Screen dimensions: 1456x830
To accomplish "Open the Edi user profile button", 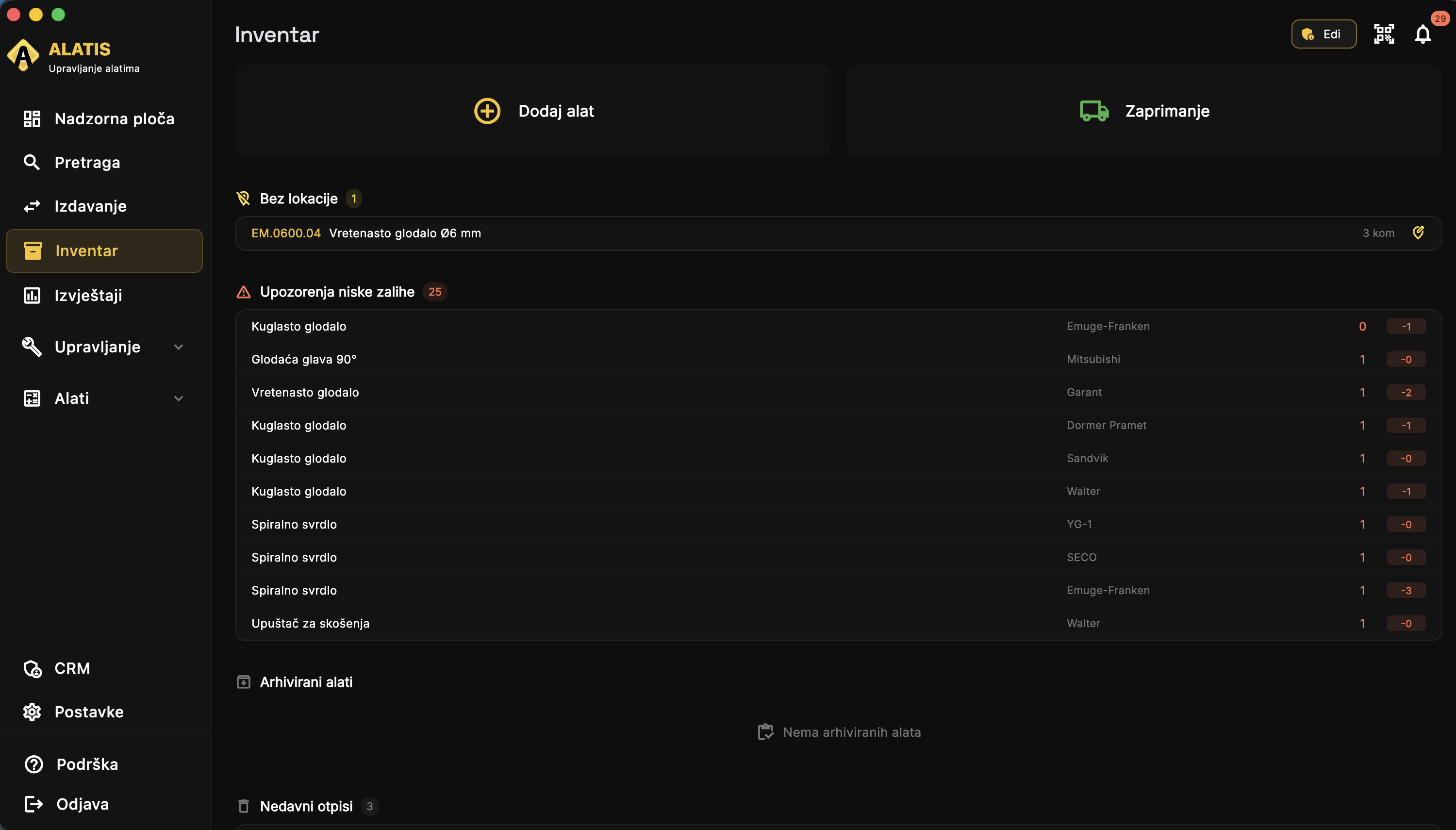I will tap(1324, 34).
